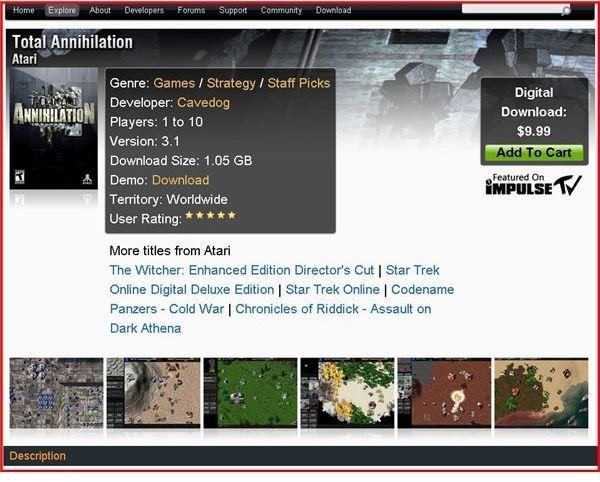Image resolution: width=600 pixels, height=482 pixels.
Task: View the fifth red terrain explosion screenshot
Action: [x=444, y=393]
